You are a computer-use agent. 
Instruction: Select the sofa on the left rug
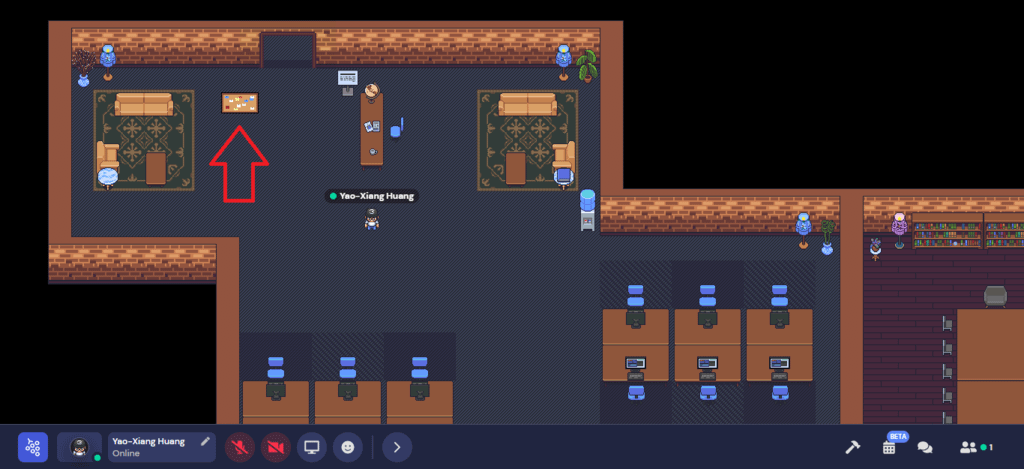(x=144, y=104)
